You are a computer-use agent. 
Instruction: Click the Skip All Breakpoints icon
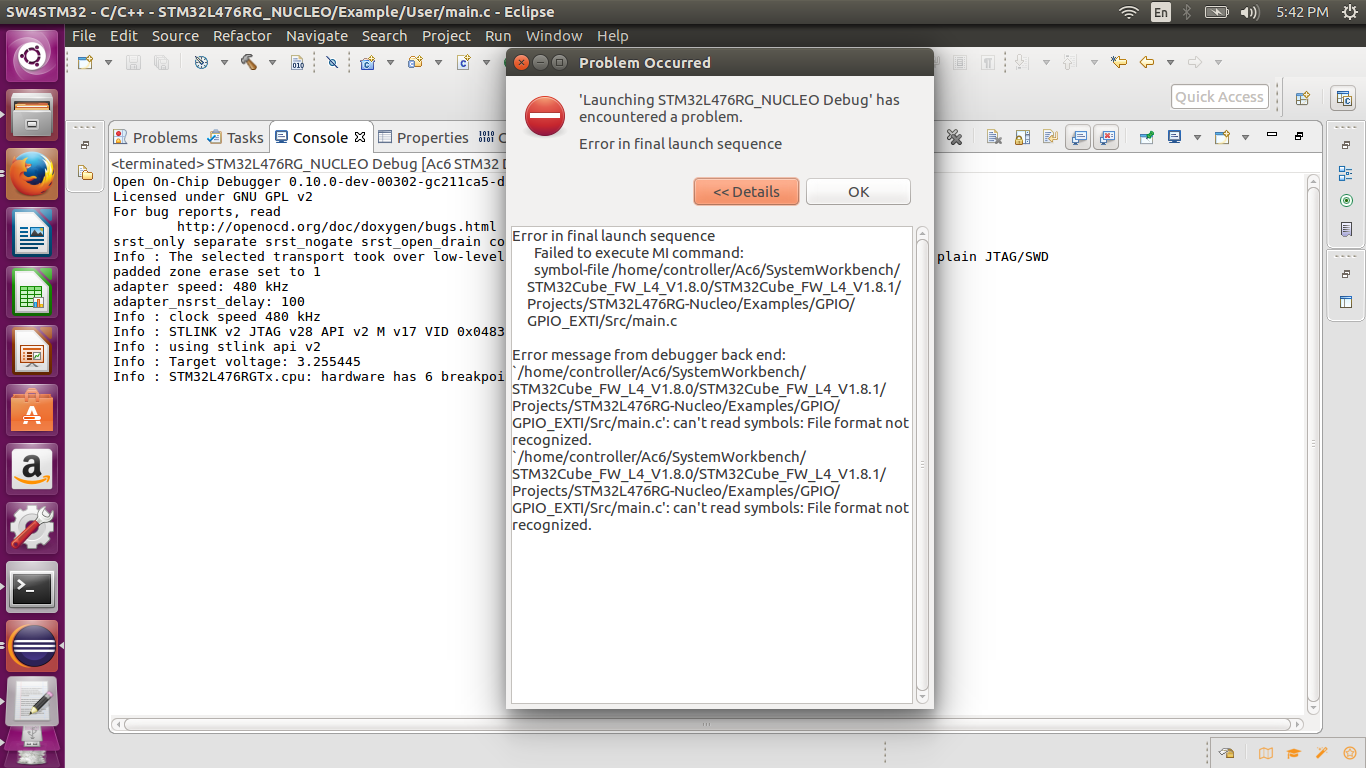tap(332, 62)
